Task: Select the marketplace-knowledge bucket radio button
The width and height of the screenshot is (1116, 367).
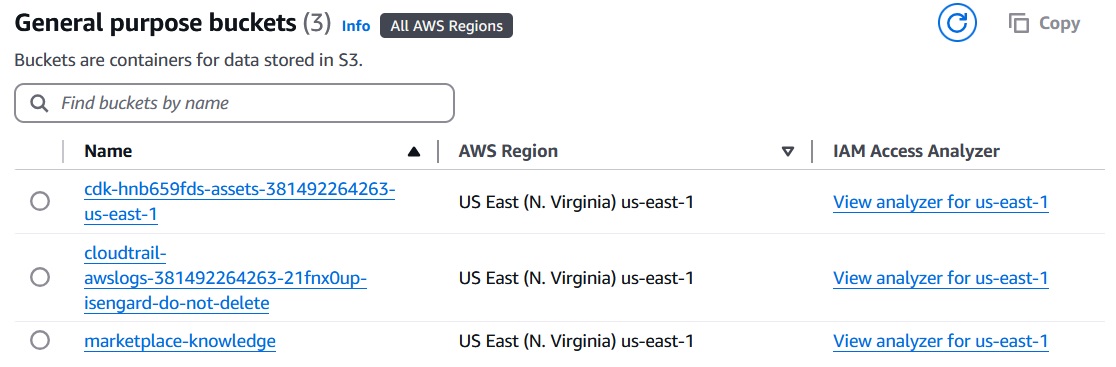Action: 40,341
